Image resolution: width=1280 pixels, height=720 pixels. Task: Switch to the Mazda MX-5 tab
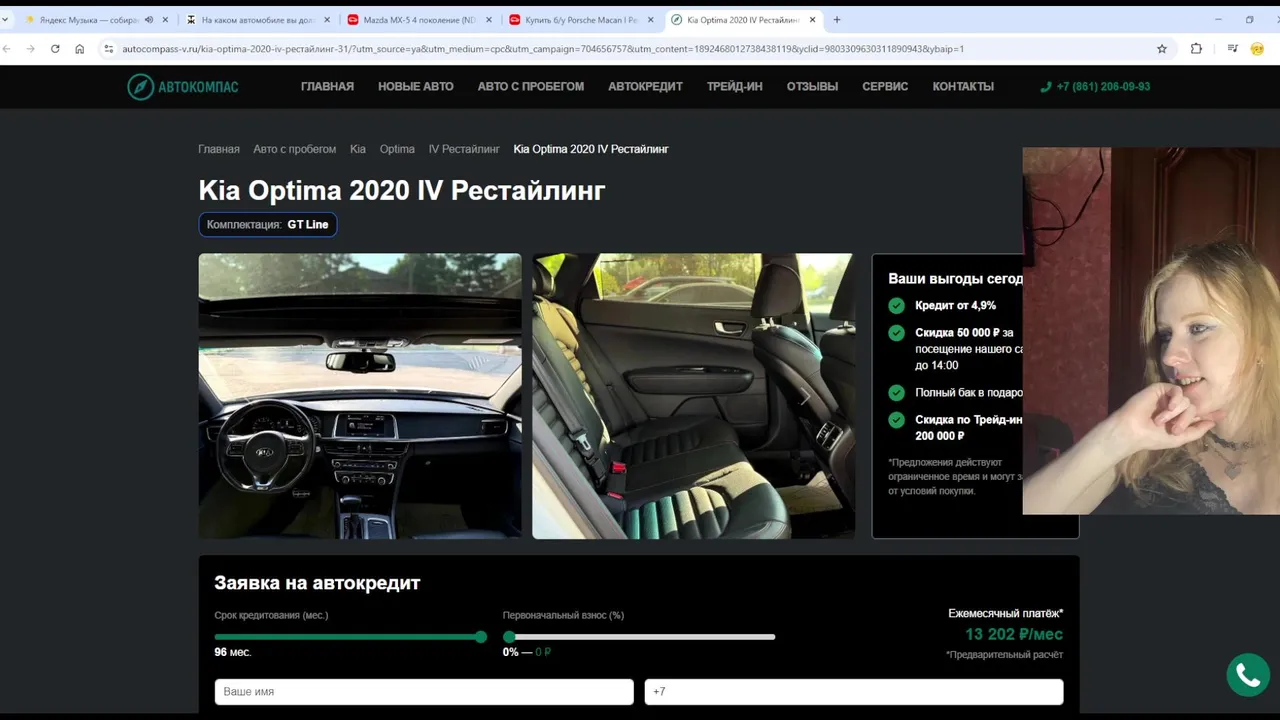[418, 20]
